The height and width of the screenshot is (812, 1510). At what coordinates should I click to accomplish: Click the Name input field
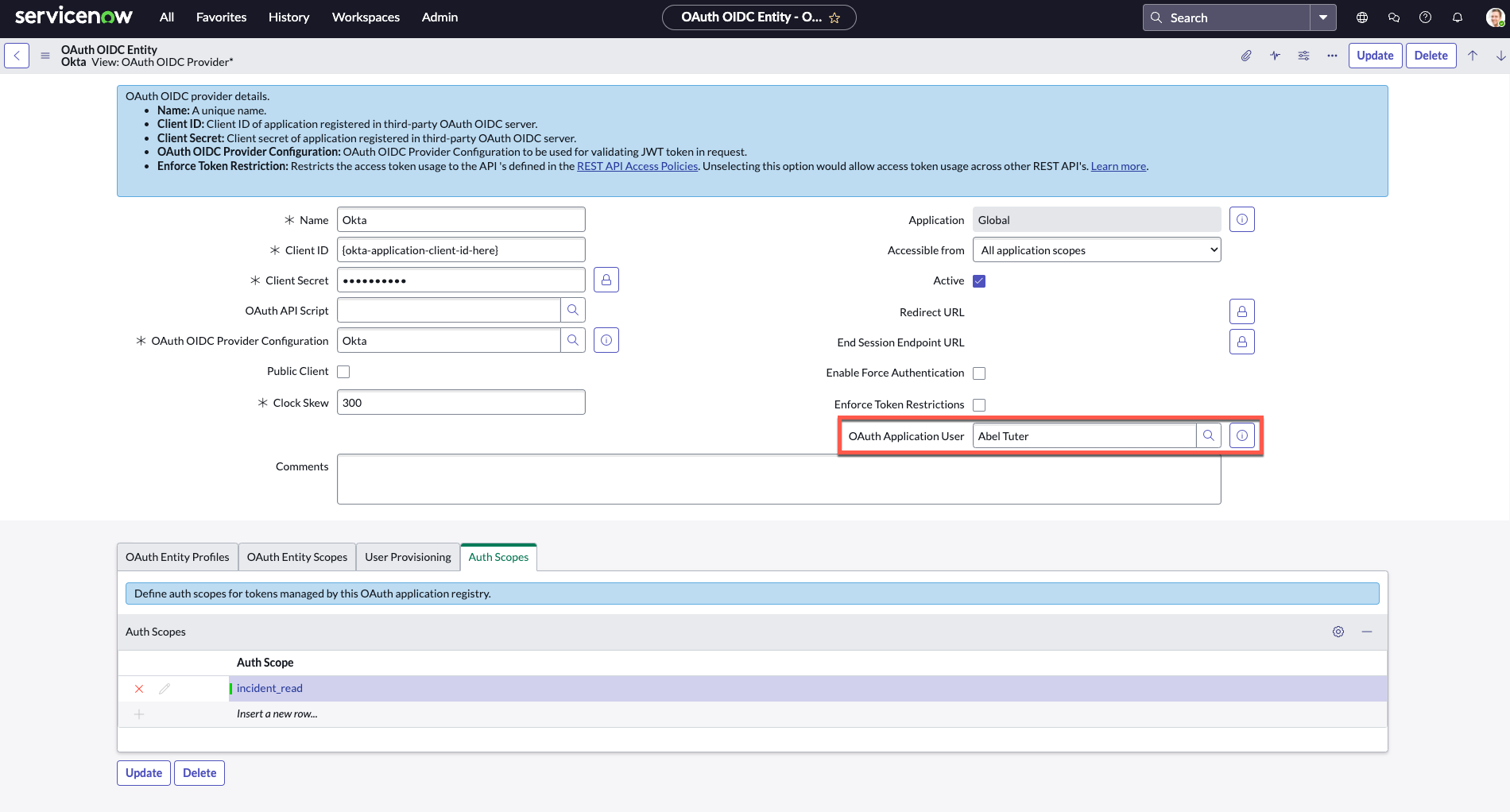pos(461,219)
